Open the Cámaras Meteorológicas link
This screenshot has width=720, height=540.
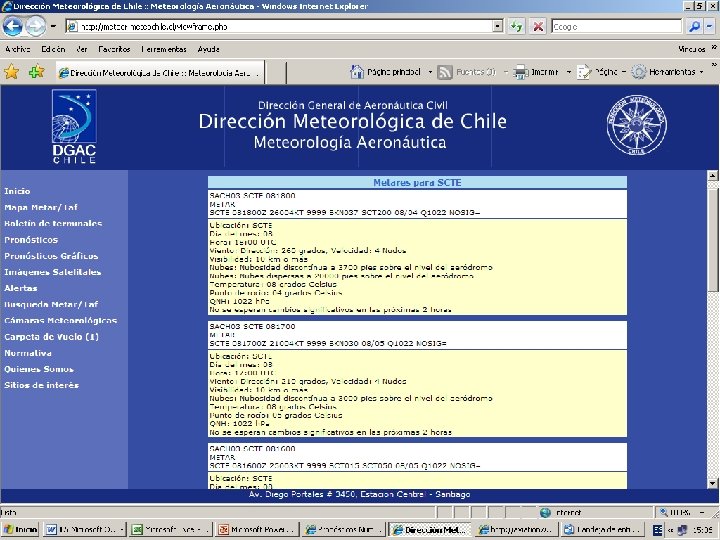point(61,321)
